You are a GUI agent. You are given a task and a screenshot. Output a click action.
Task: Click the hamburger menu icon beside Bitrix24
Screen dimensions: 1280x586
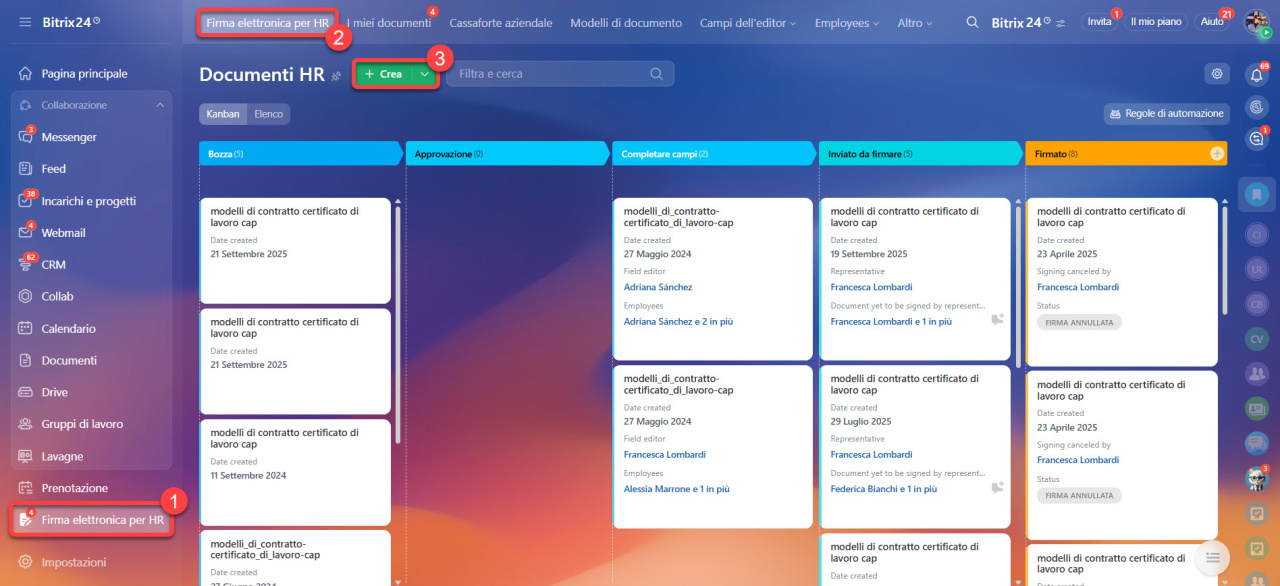pos(25,22)
